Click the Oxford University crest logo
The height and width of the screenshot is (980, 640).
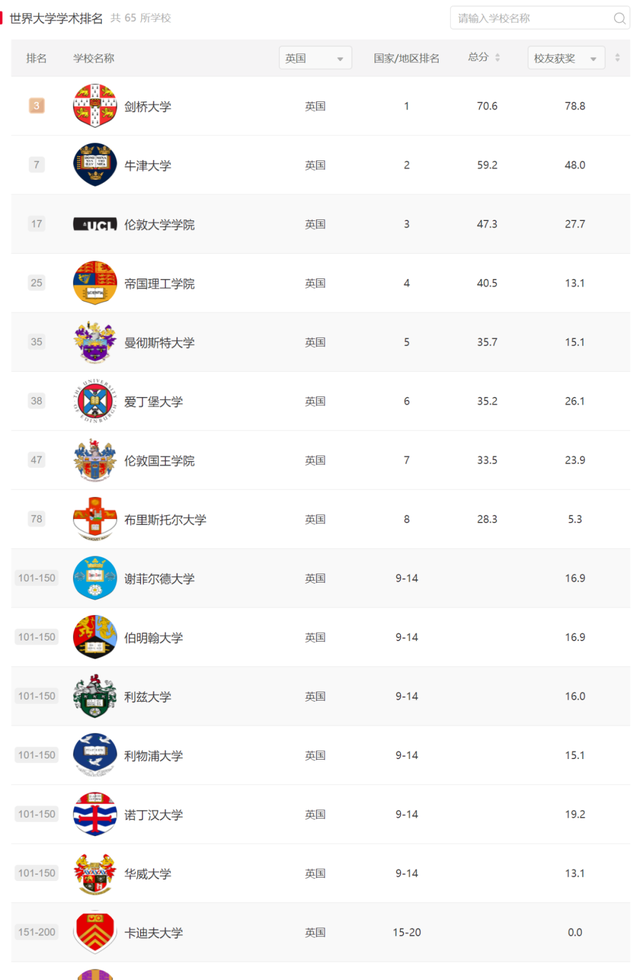pos(95,165)
